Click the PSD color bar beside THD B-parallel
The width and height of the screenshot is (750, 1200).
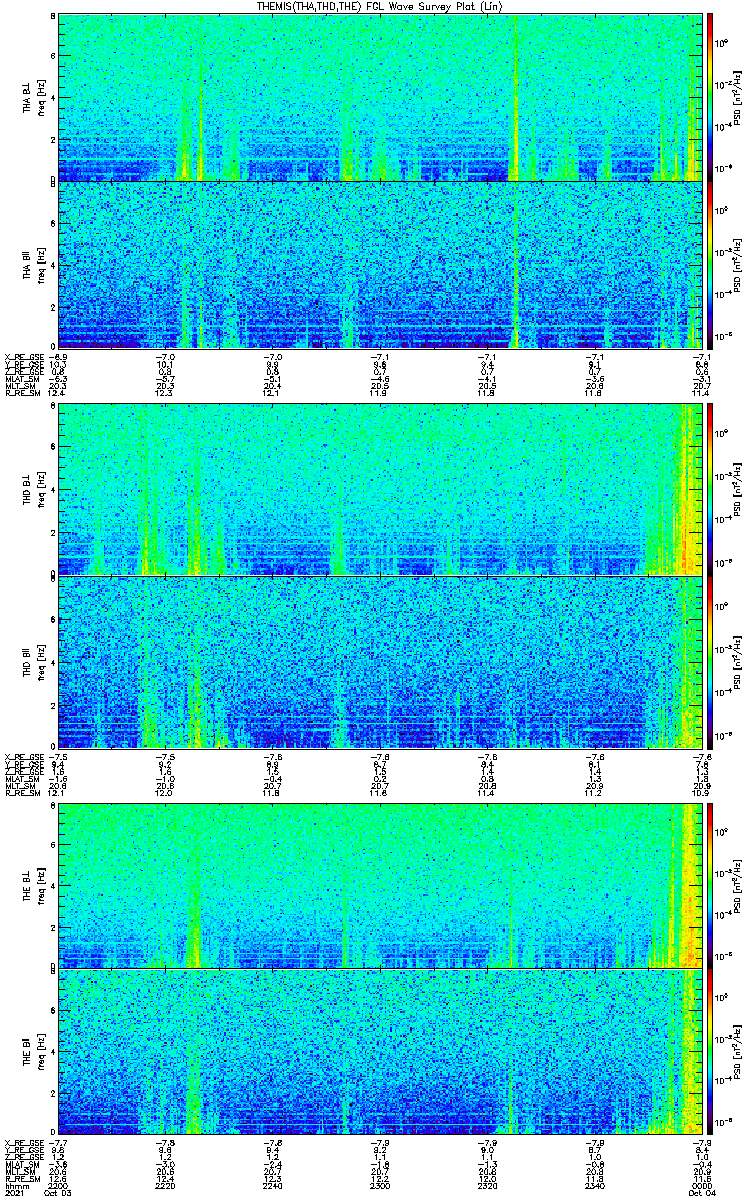[x=710, y=661]
